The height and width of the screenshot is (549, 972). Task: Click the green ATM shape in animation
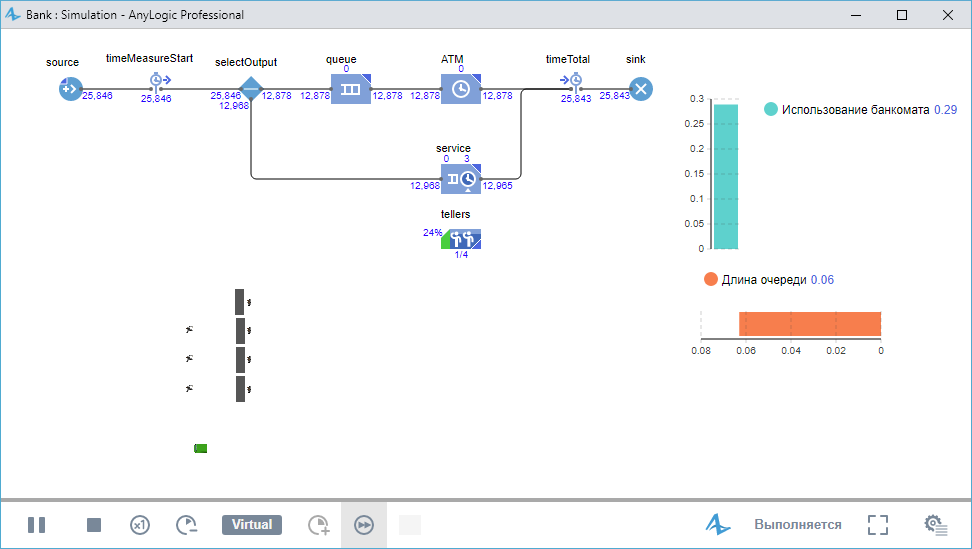(x=200, y=449)
